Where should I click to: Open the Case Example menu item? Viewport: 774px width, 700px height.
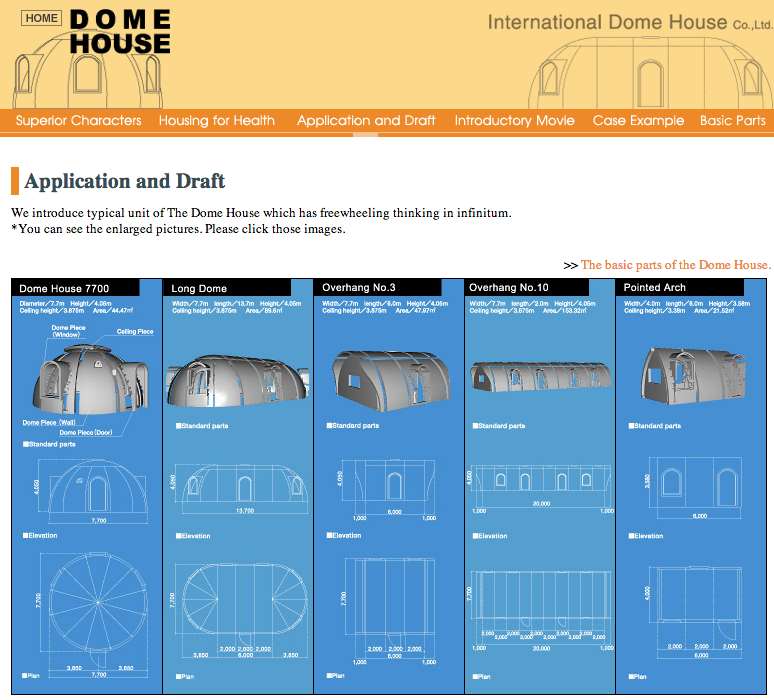[638, 120]
